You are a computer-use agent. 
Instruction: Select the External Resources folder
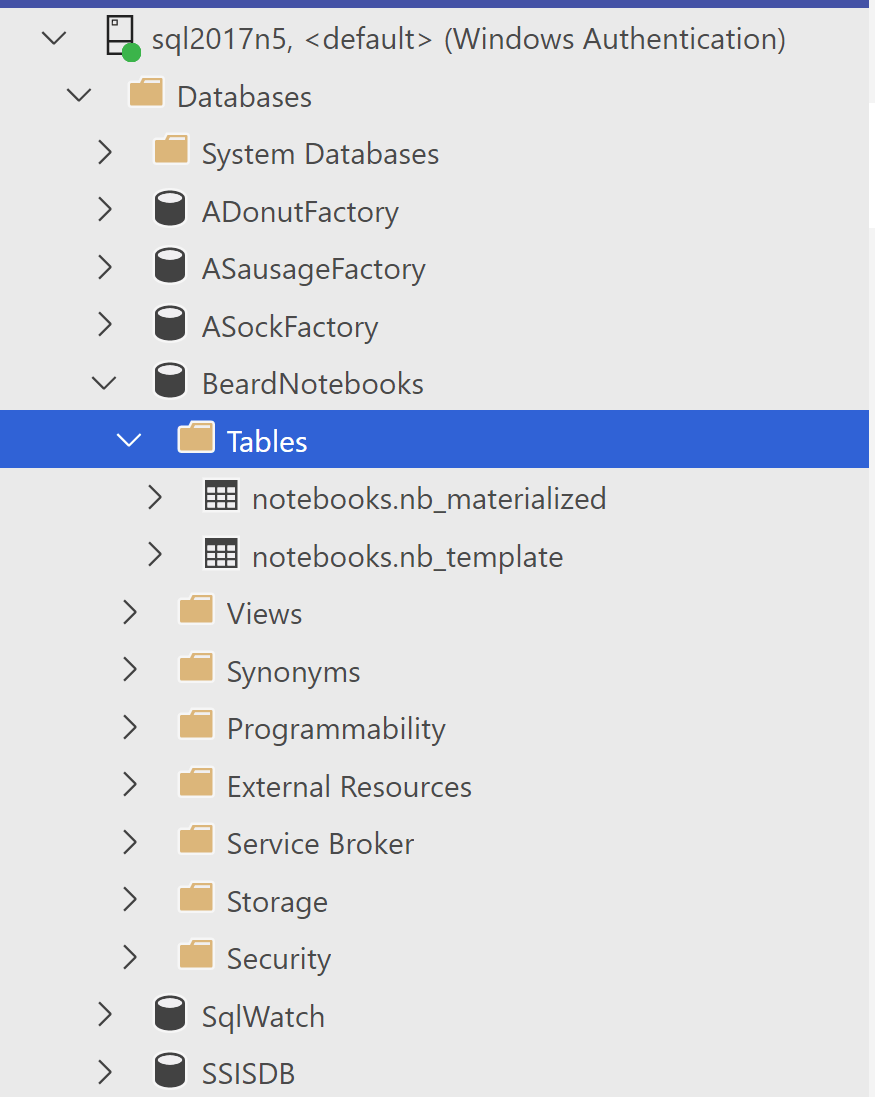point(349,786)
